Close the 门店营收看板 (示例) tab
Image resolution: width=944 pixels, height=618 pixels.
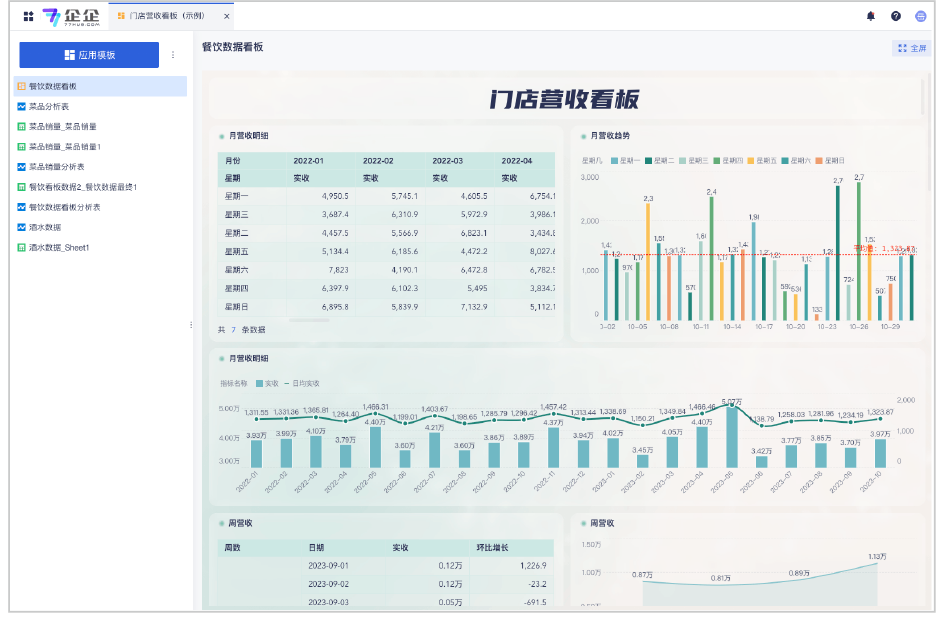[x=227, y=17]
